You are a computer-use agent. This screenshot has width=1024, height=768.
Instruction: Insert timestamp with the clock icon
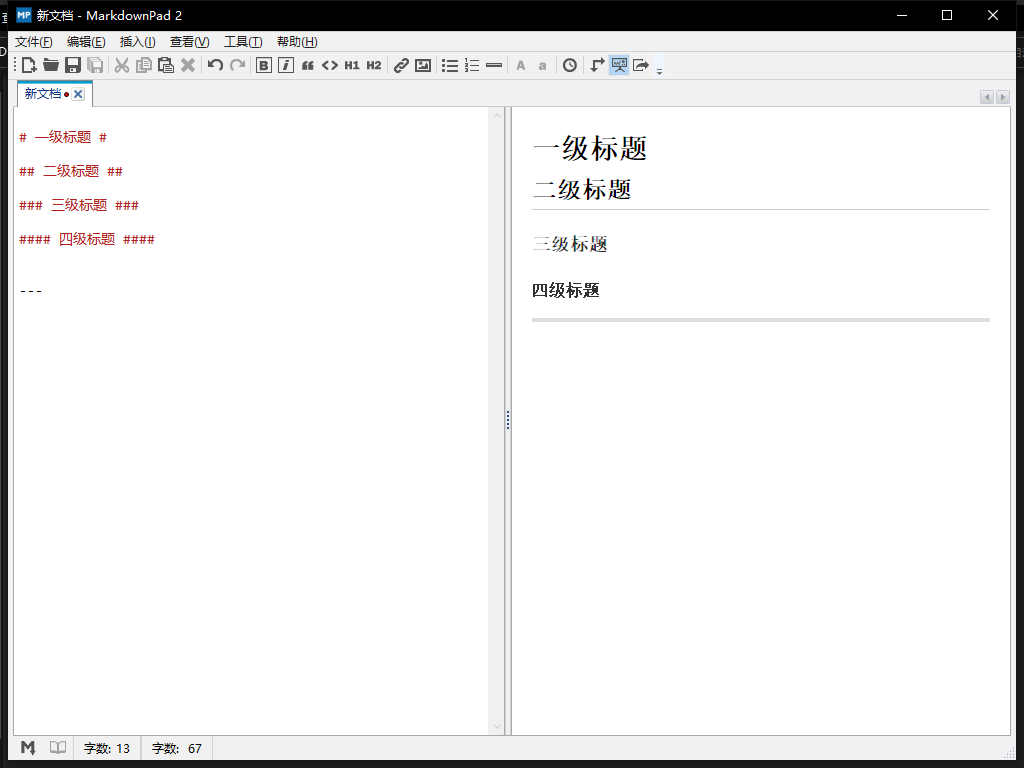pyautogui.click(x=570, y=66)
